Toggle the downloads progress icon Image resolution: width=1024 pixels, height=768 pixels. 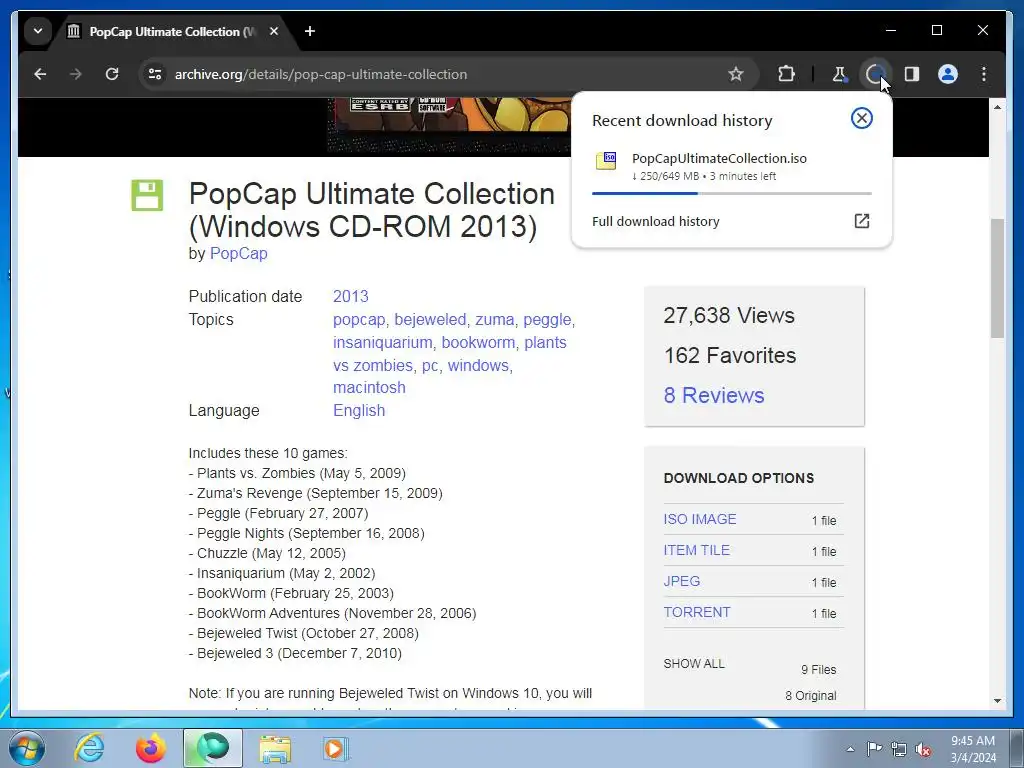pyautogui.click(x=875, y=74)
